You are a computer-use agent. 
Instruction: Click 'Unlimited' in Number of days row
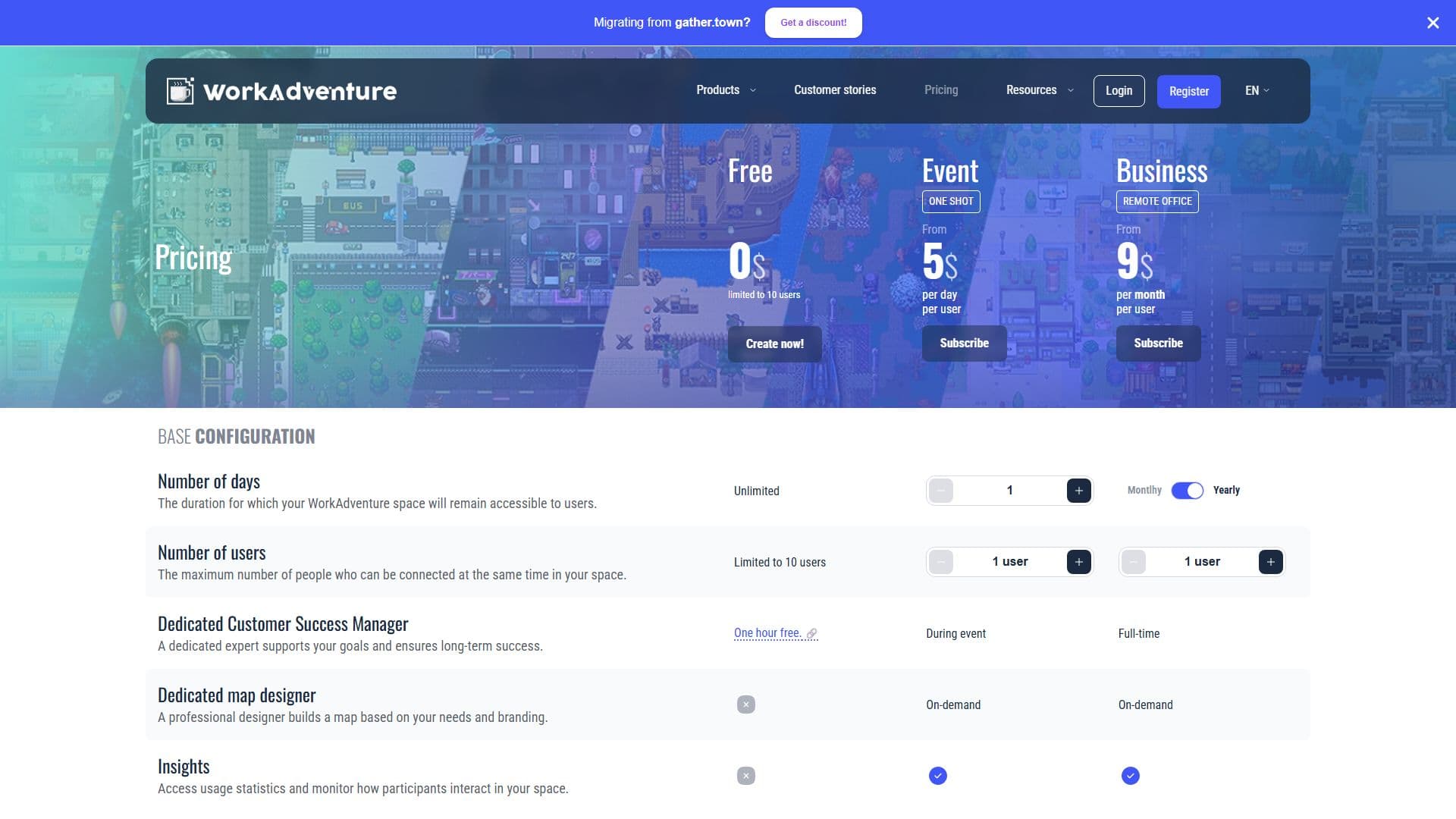(x=756, y=491)
